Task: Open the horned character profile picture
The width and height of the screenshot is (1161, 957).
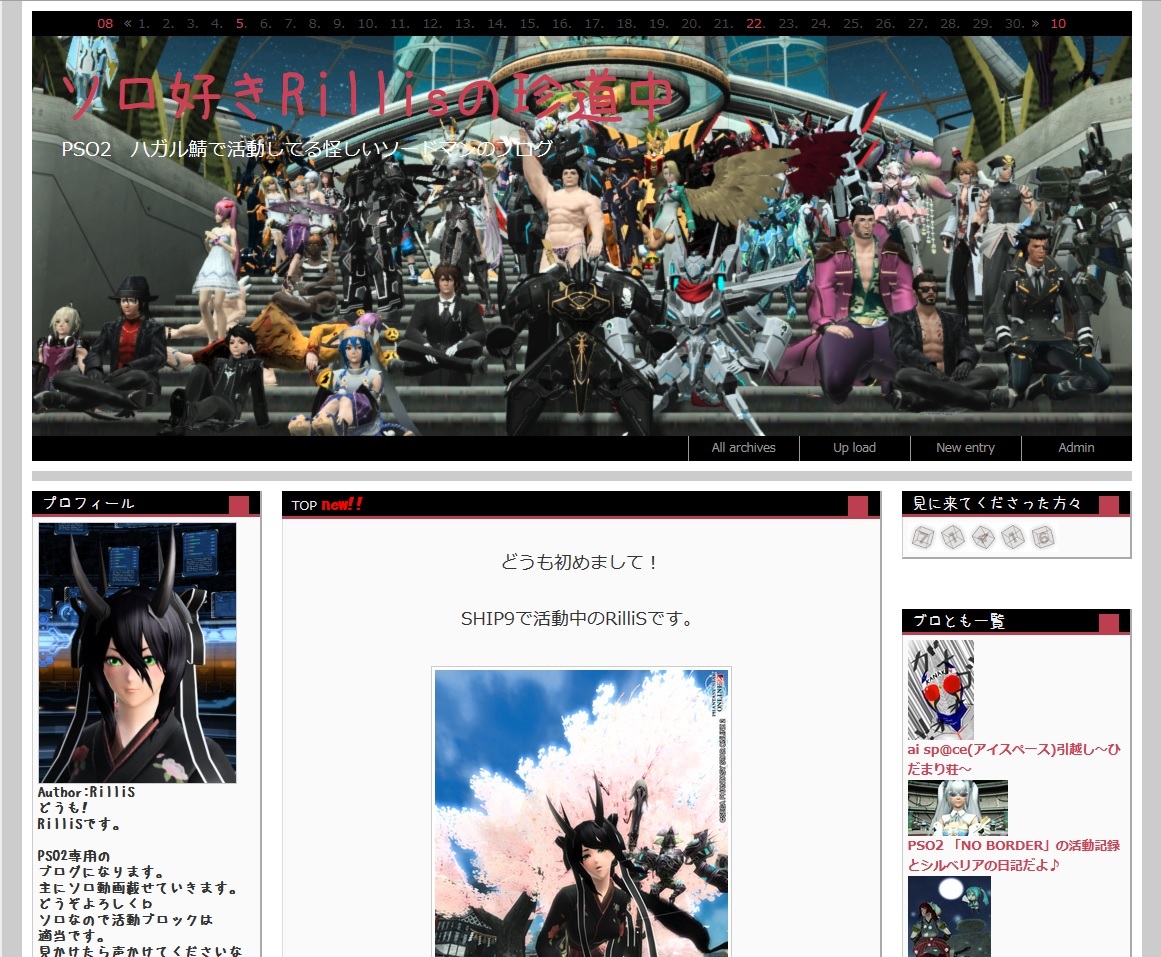Action: 138,653
